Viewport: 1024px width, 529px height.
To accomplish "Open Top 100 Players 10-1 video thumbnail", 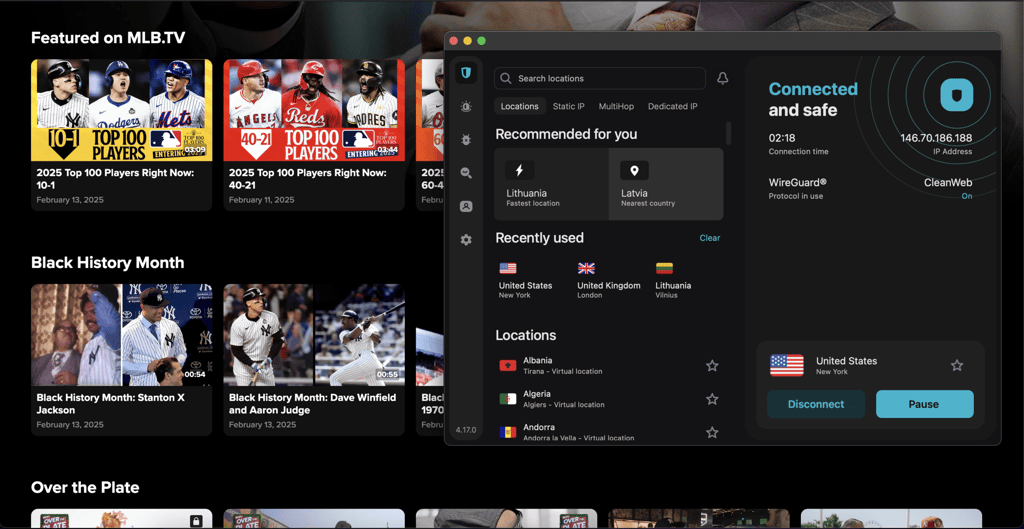I will (x=121, y=110).
